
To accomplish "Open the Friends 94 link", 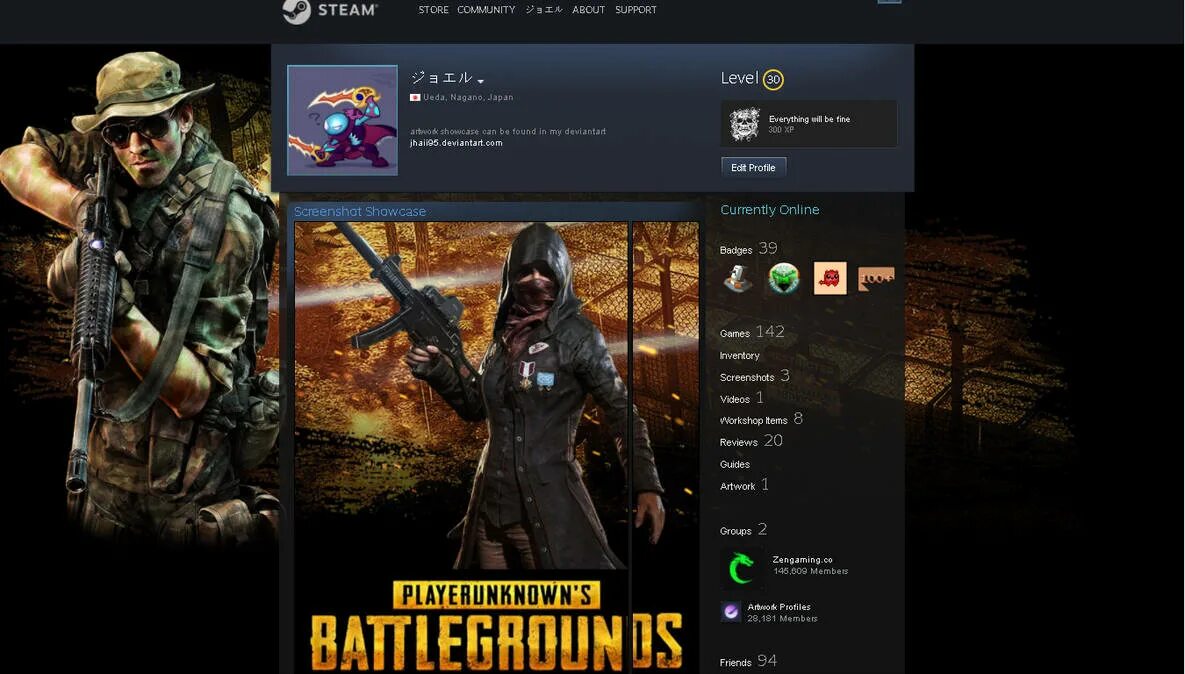I will [x=748, y=661].
